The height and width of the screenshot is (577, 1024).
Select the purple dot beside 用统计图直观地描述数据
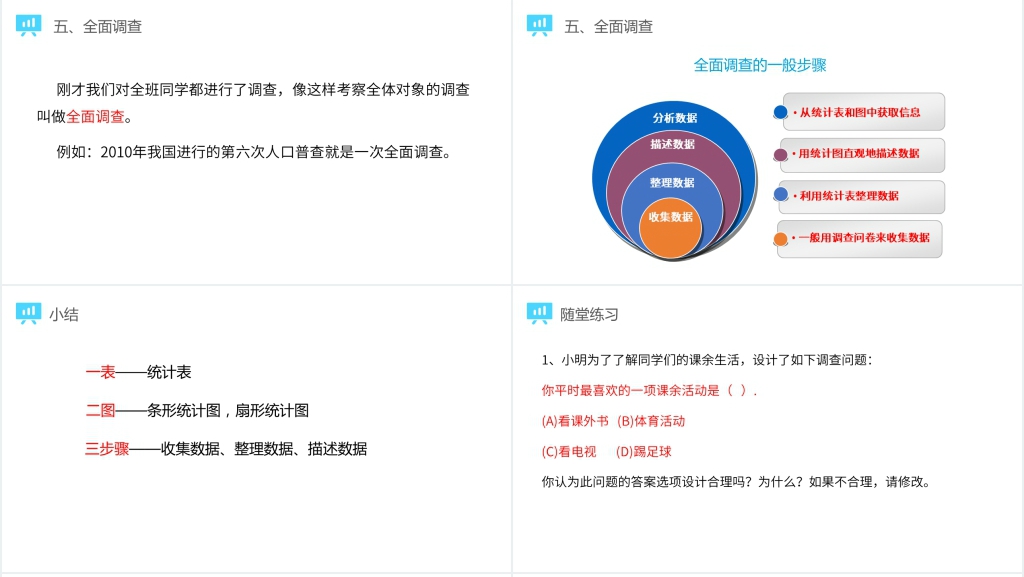tap(780, 155)
